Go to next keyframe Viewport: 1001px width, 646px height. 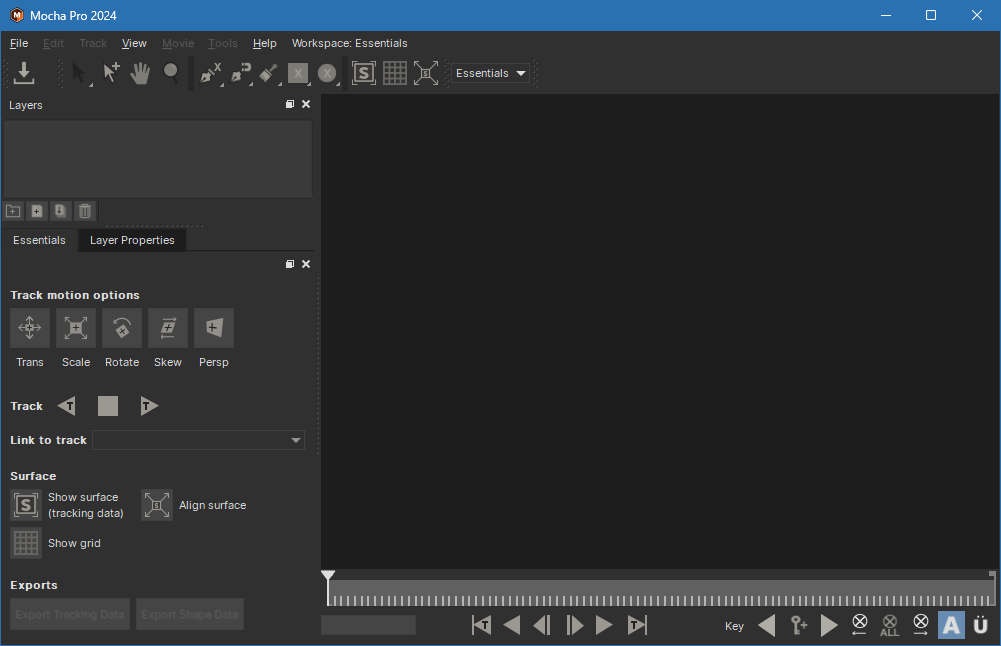829,626
